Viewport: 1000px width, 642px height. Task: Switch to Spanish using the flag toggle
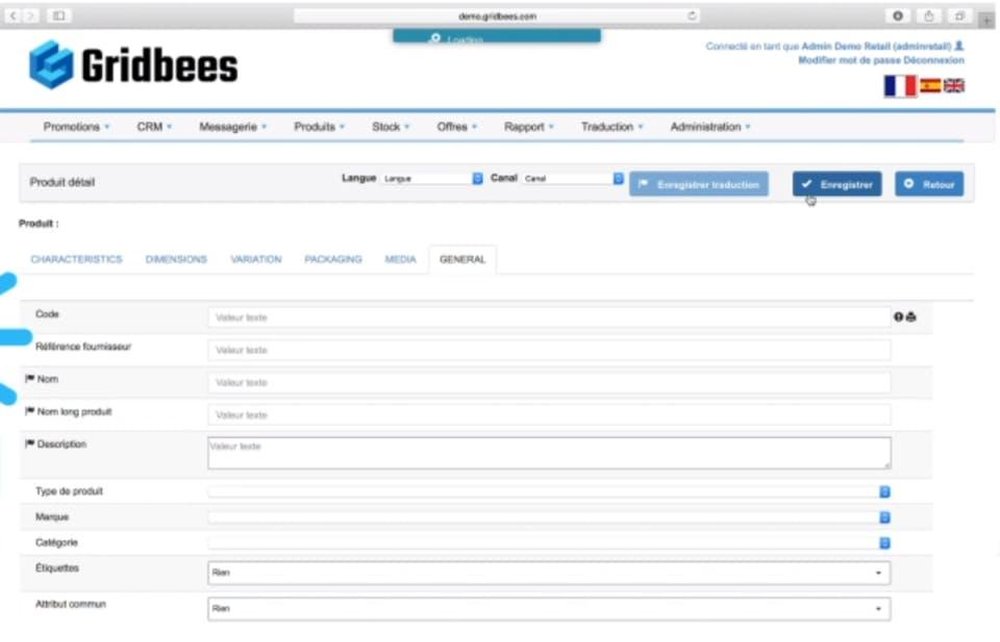pos(928,88)
